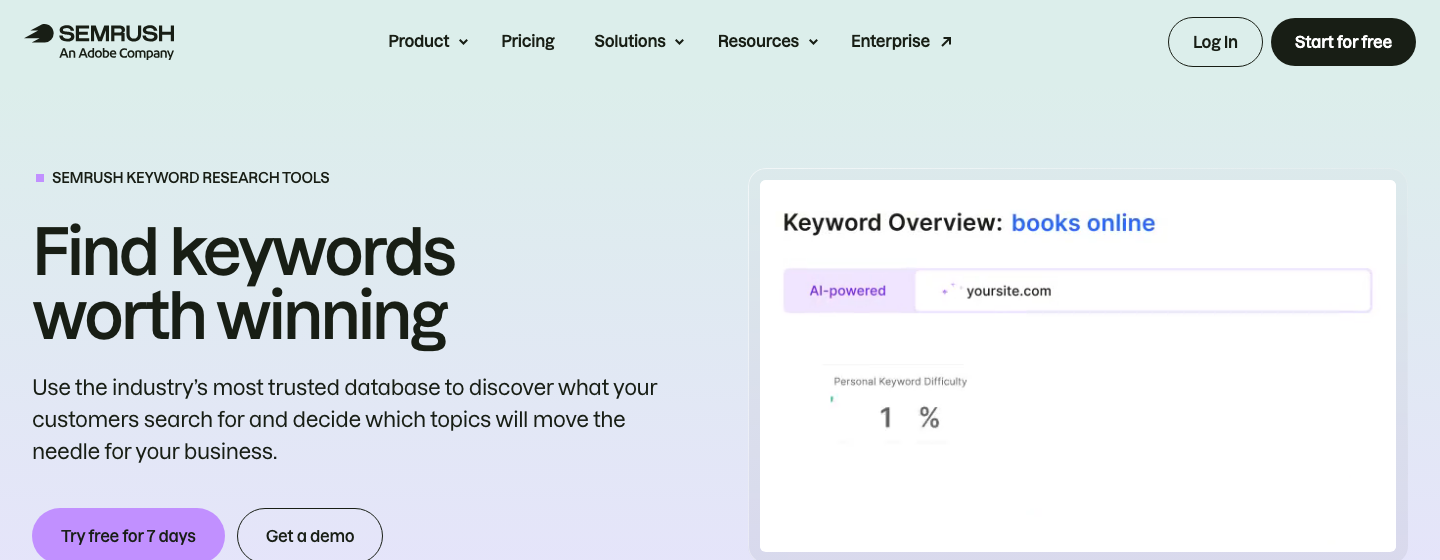Viewport: 1440px width, 560px height.
Task: Expand the Solutions dropdown chevron
Action: (x=679, y=42)
